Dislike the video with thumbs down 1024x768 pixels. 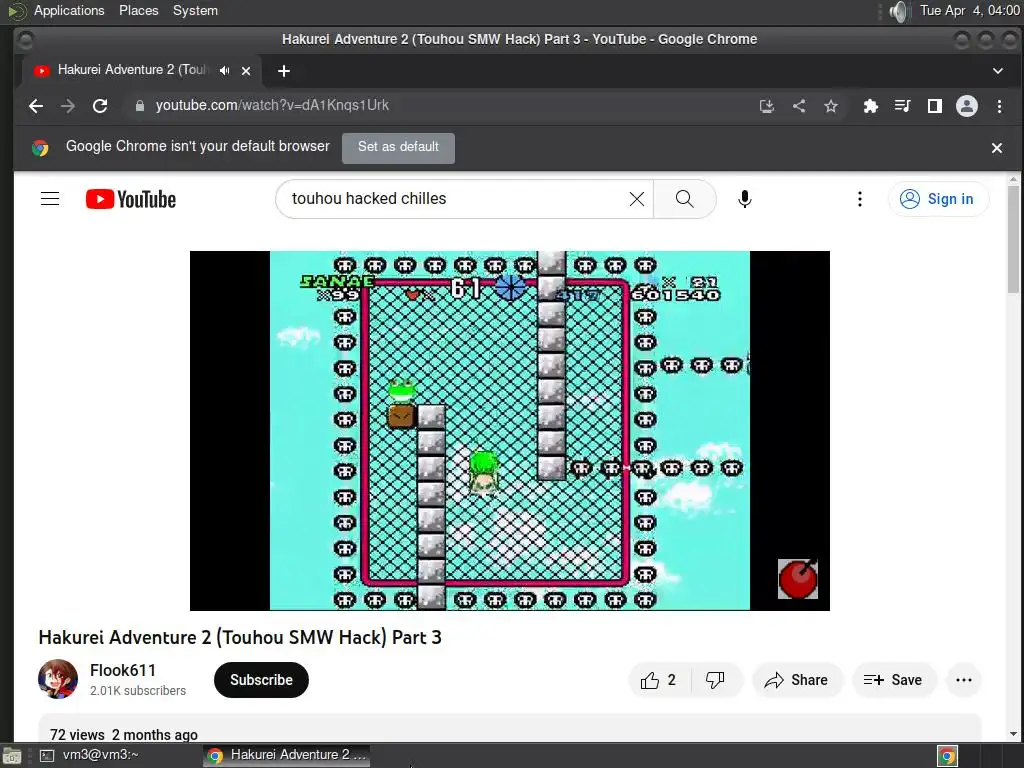(716, 680)
